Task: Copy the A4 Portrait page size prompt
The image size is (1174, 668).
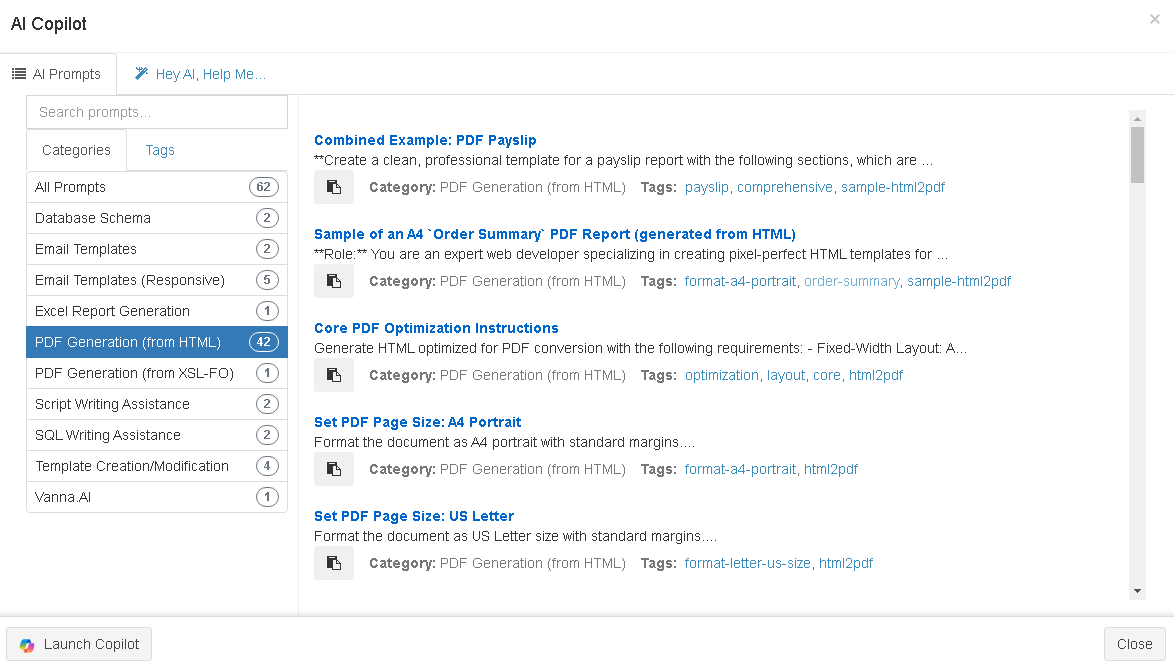Action: pyautogui.click(x=334, y=469)
